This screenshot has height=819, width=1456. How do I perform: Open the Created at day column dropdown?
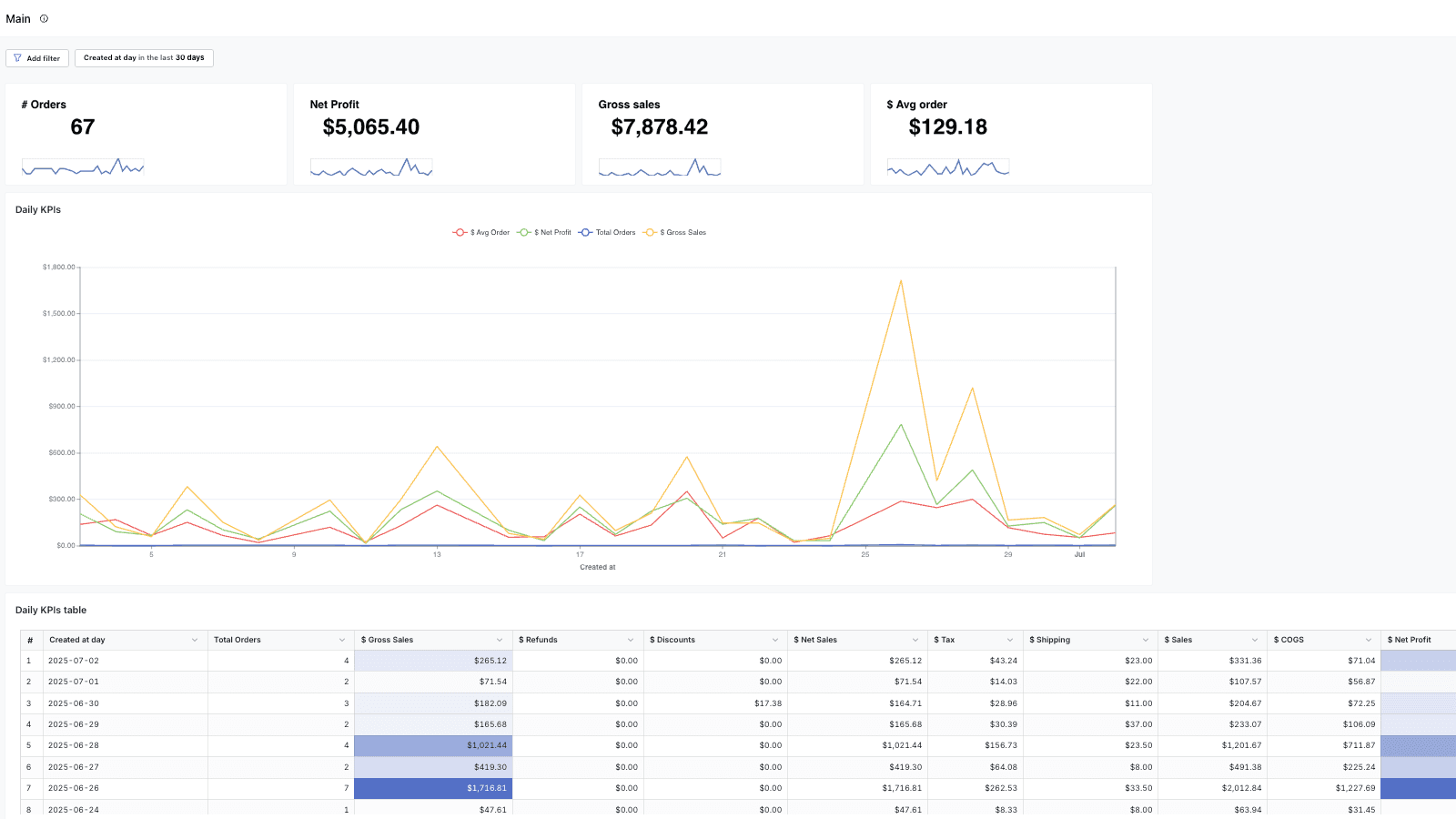pos(195,640)
